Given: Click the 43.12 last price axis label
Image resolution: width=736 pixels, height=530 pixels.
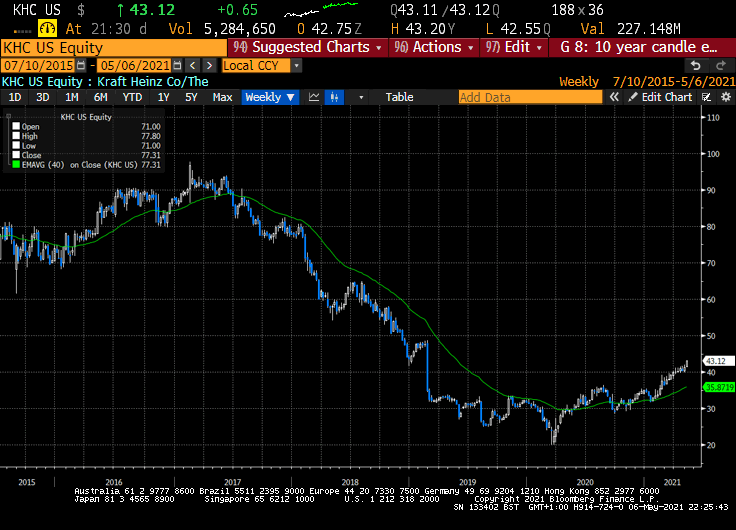Looking at the screenshot, I should click(x=718, y=361).
